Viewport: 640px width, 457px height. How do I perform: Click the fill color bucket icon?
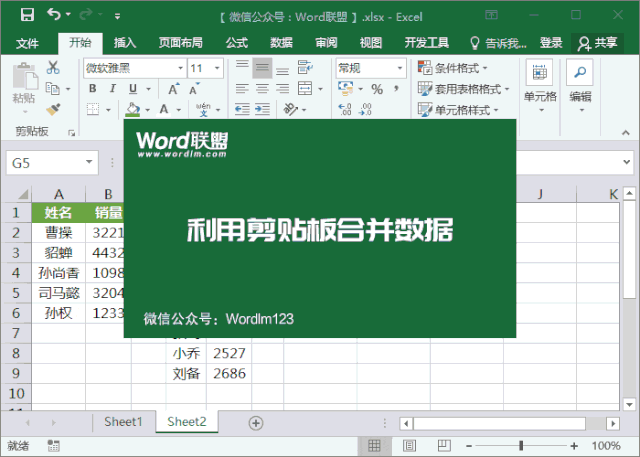pyautogui.click(x=133, y=109)
